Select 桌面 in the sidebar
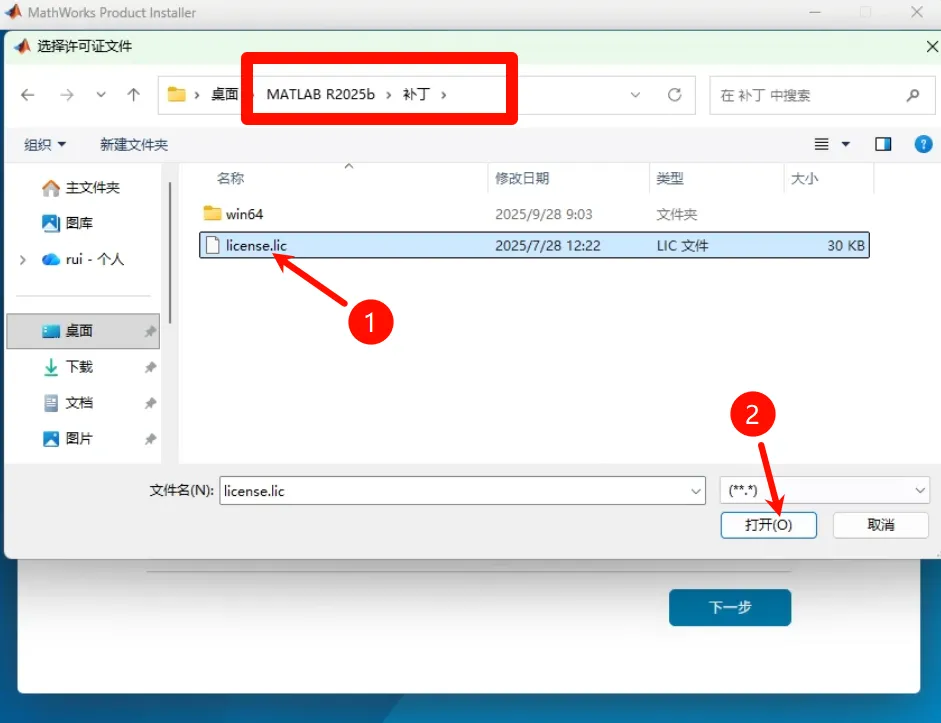This screenshot has height=723, width=941. click(x=83, y=331)
